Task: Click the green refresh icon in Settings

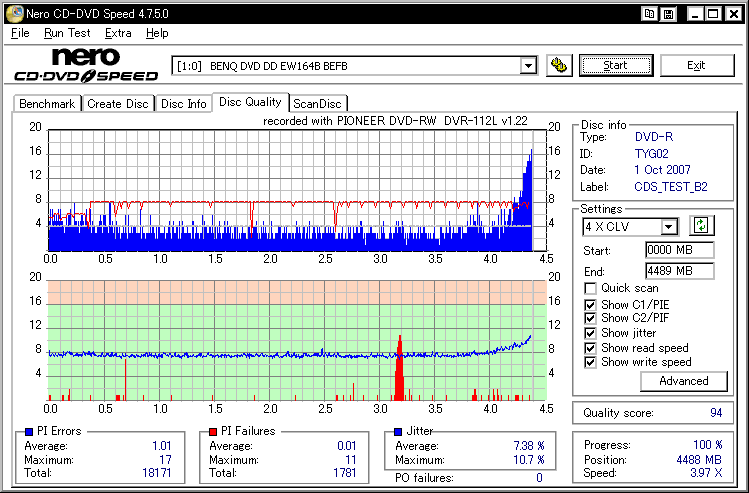Action: pyautogui.click(x=701, y=225)
